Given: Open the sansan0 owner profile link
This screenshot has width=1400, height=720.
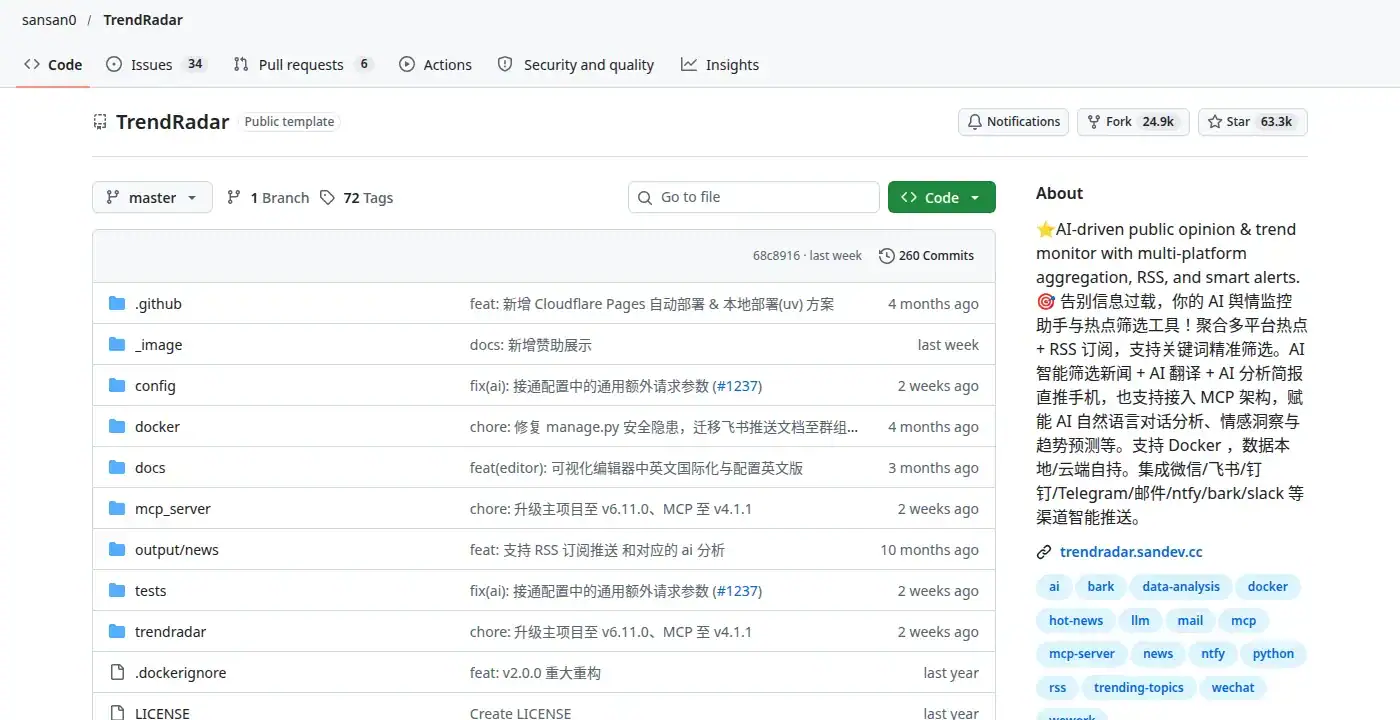Looking at the screenshot, I should coord(49,20).
